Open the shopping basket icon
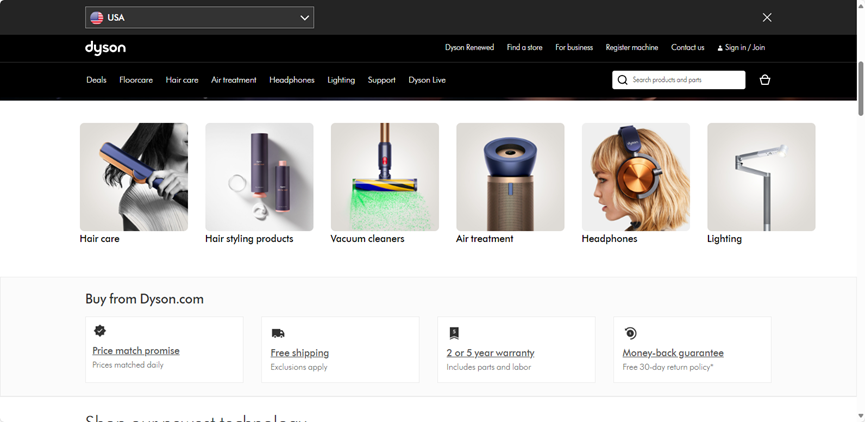The image size is (865, 422). 765,80
